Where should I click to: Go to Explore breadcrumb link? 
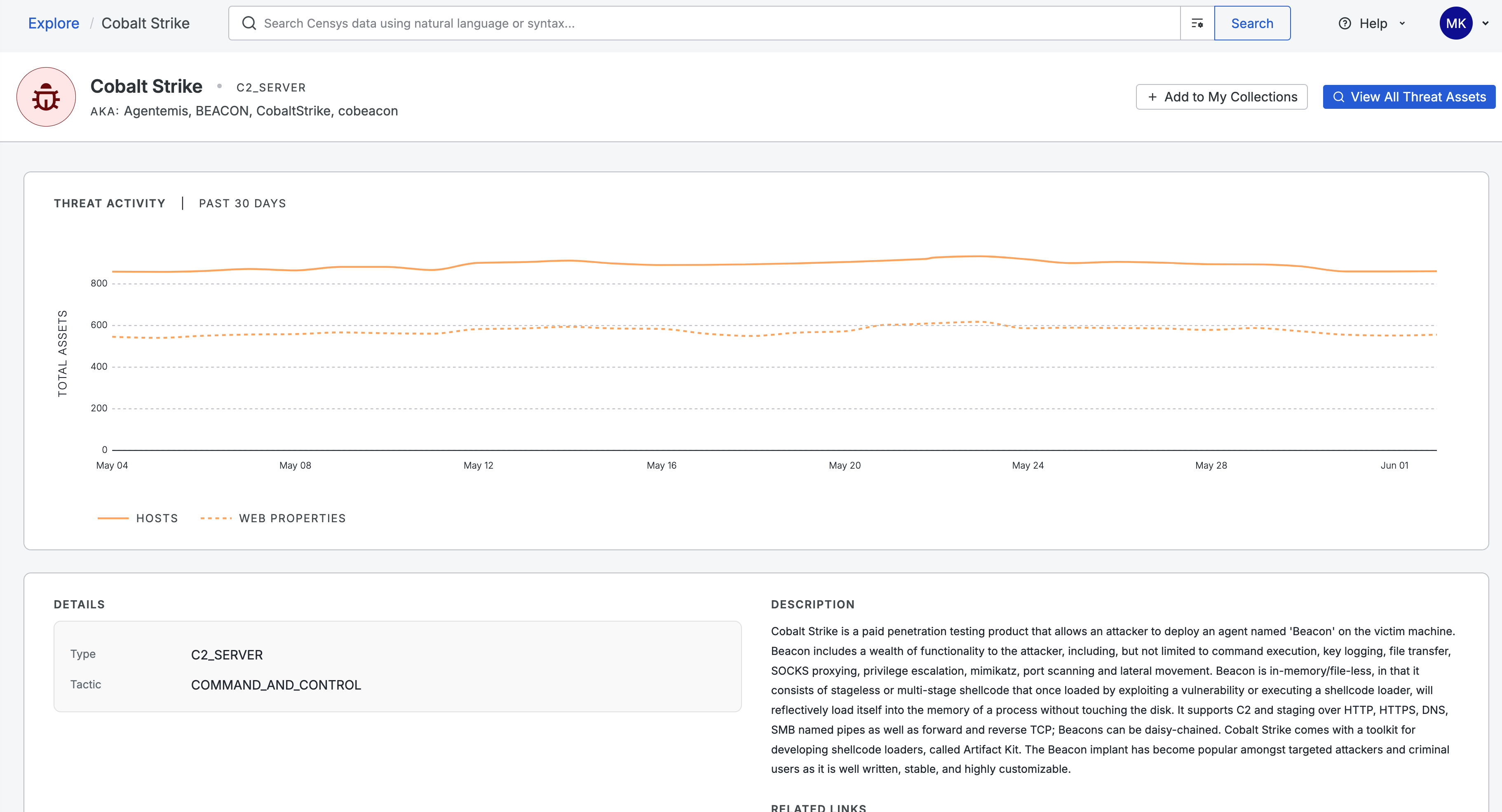click(54, 23)
